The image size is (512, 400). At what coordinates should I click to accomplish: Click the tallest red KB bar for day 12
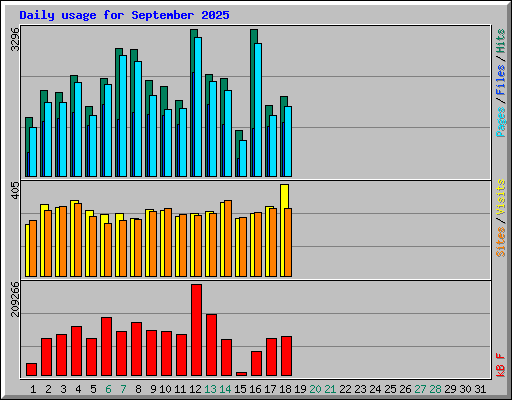tap(196, 330)
